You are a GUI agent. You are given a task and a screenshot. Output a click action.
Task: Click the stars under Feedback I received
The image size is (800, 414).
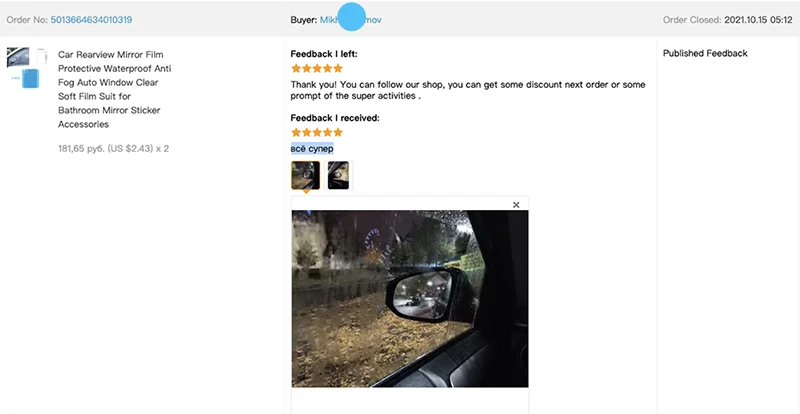[x=317, y=133]
